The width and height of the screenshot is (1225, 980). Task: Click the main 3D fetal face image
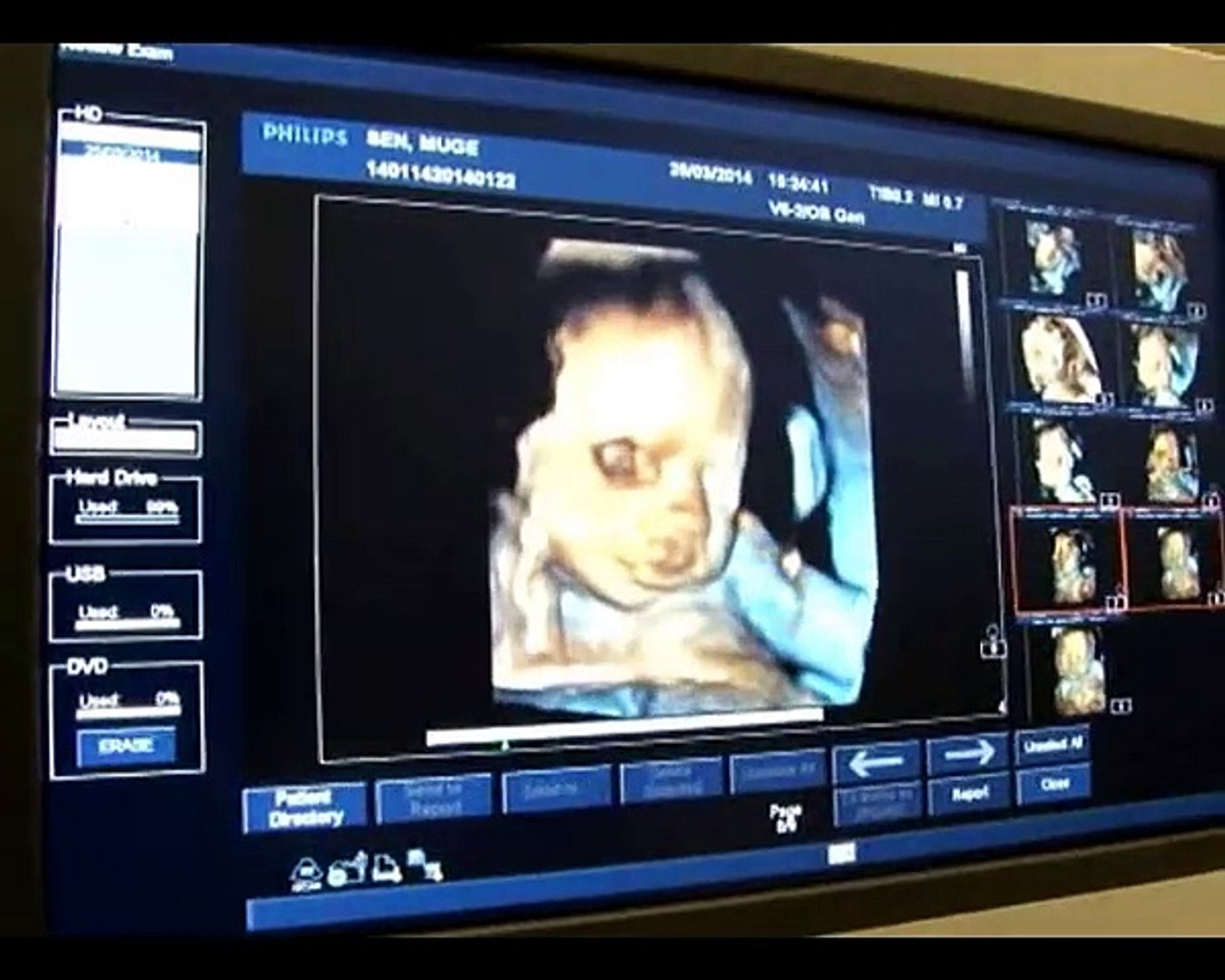pyautogui.click(x=685, y=476)
